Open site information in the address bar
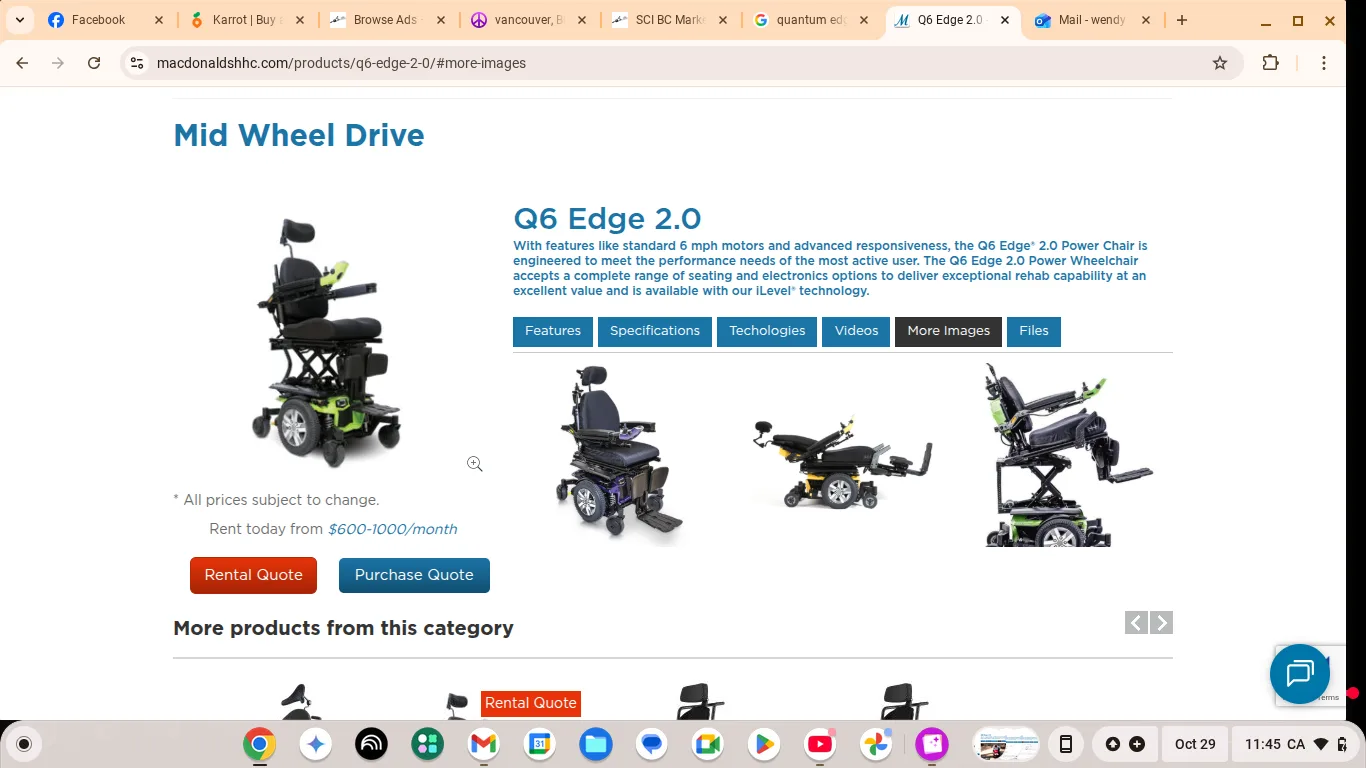 click(135, 62)
